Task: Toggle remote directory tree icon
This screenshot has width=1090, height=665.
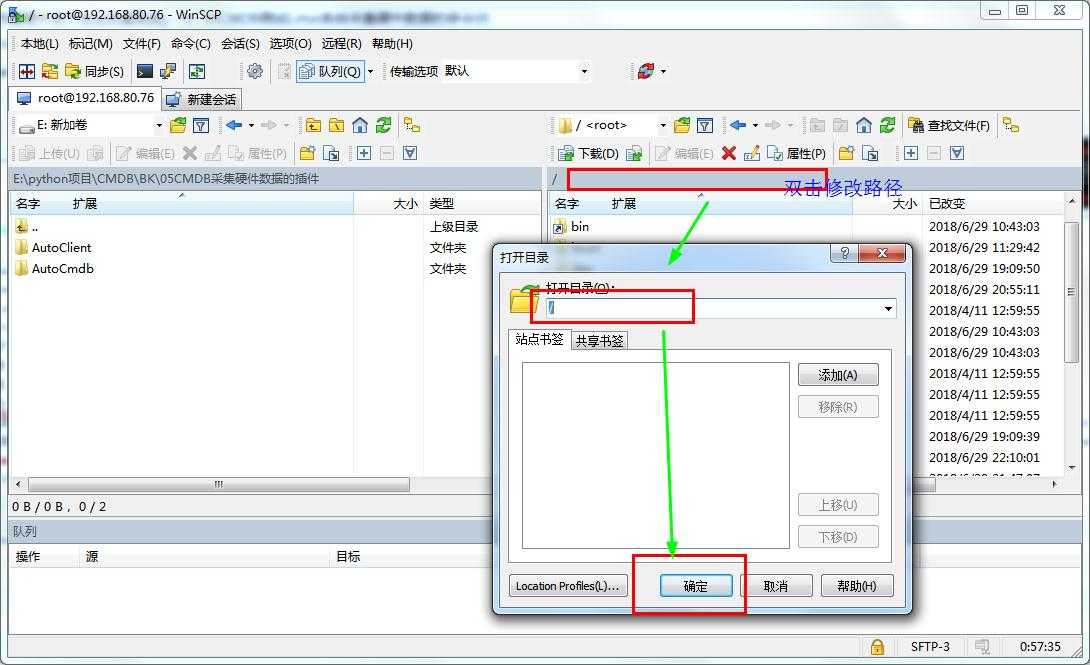Action: 1011,125
